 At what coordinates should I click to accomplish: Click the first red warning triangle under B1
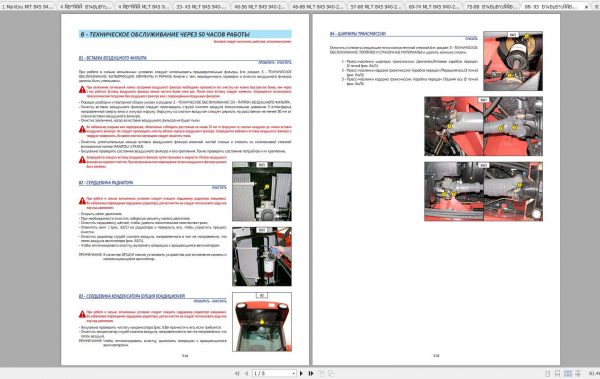point(82,90)
